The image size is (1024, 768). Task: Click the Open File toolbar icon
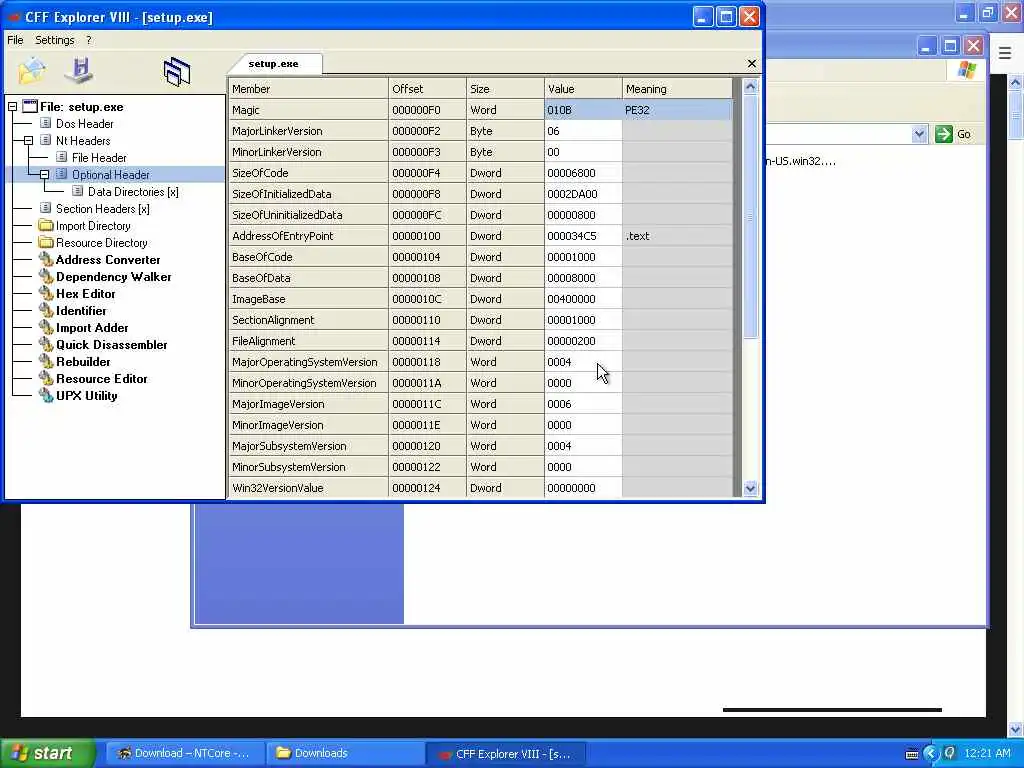31,71
